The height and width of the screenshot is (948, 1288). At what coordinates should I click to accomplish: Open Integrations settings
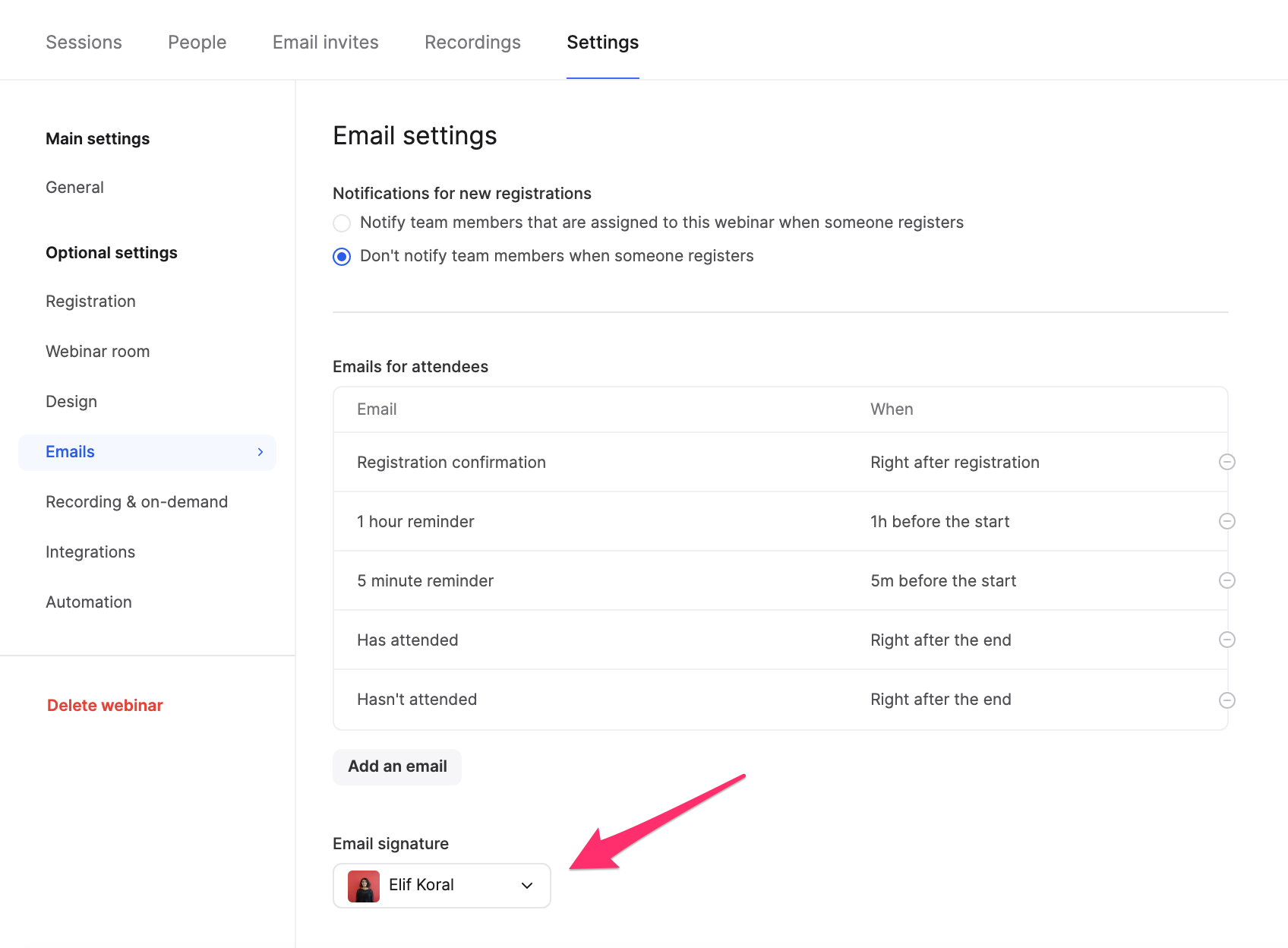point(90,551)
